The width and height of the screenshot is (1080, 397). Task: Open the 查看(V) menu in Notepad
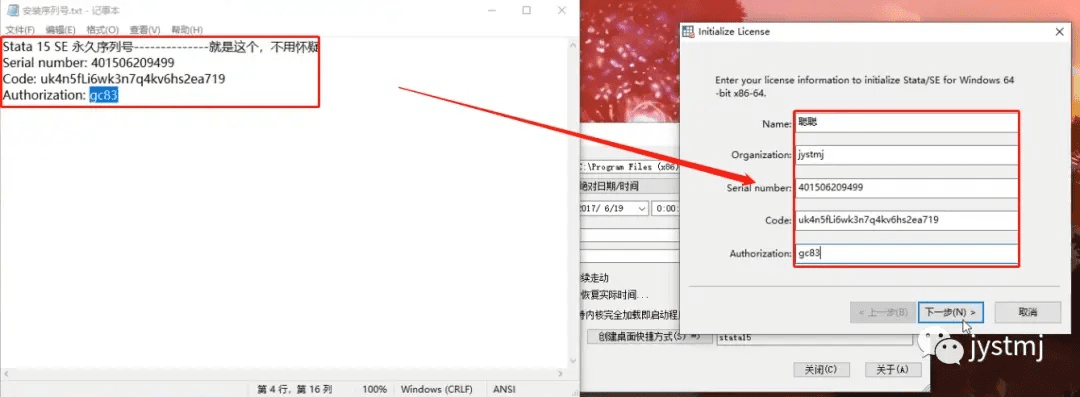[145, 30]
